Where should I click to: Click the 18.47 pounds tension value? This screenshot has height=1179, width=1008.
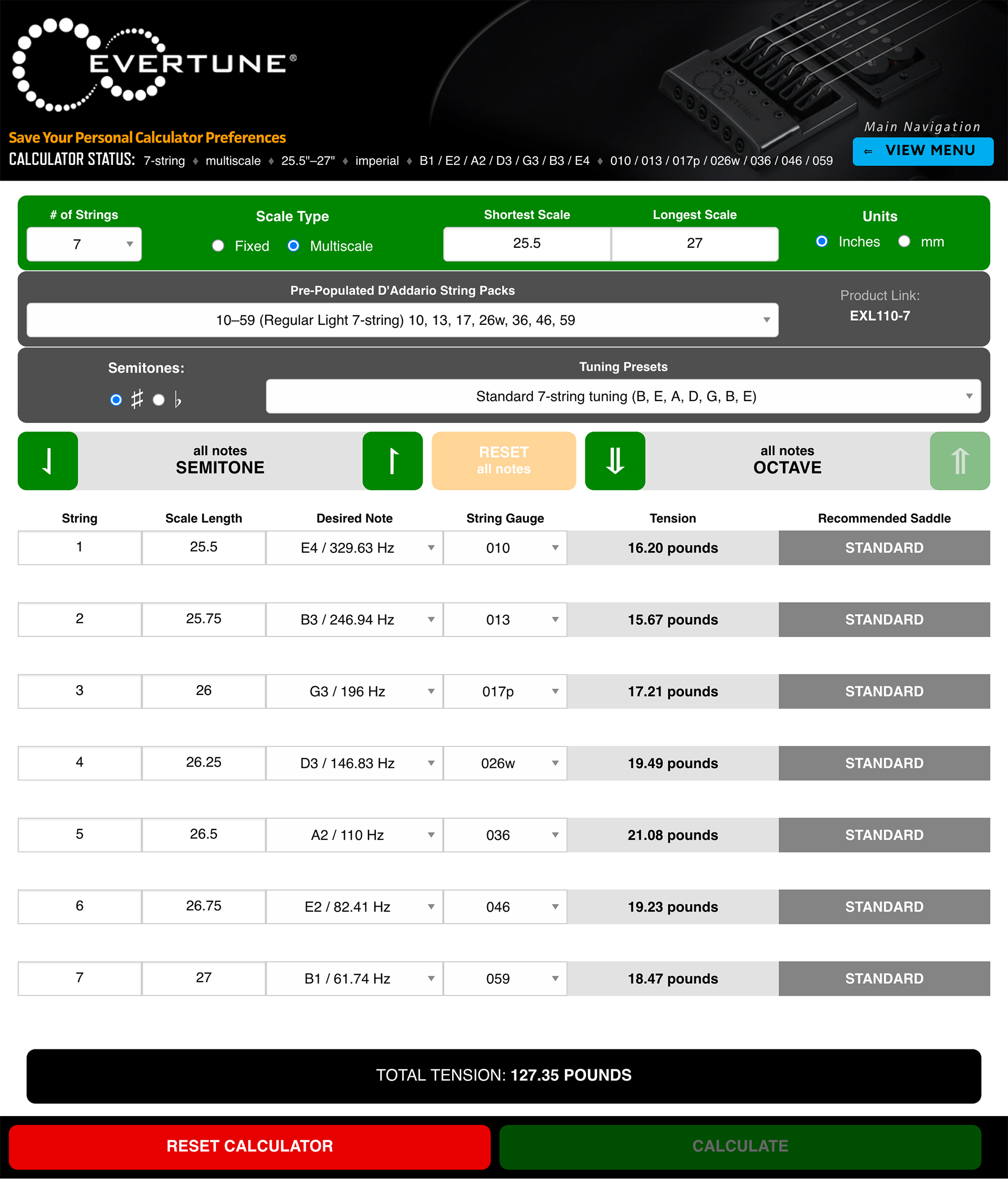point(673,978)
